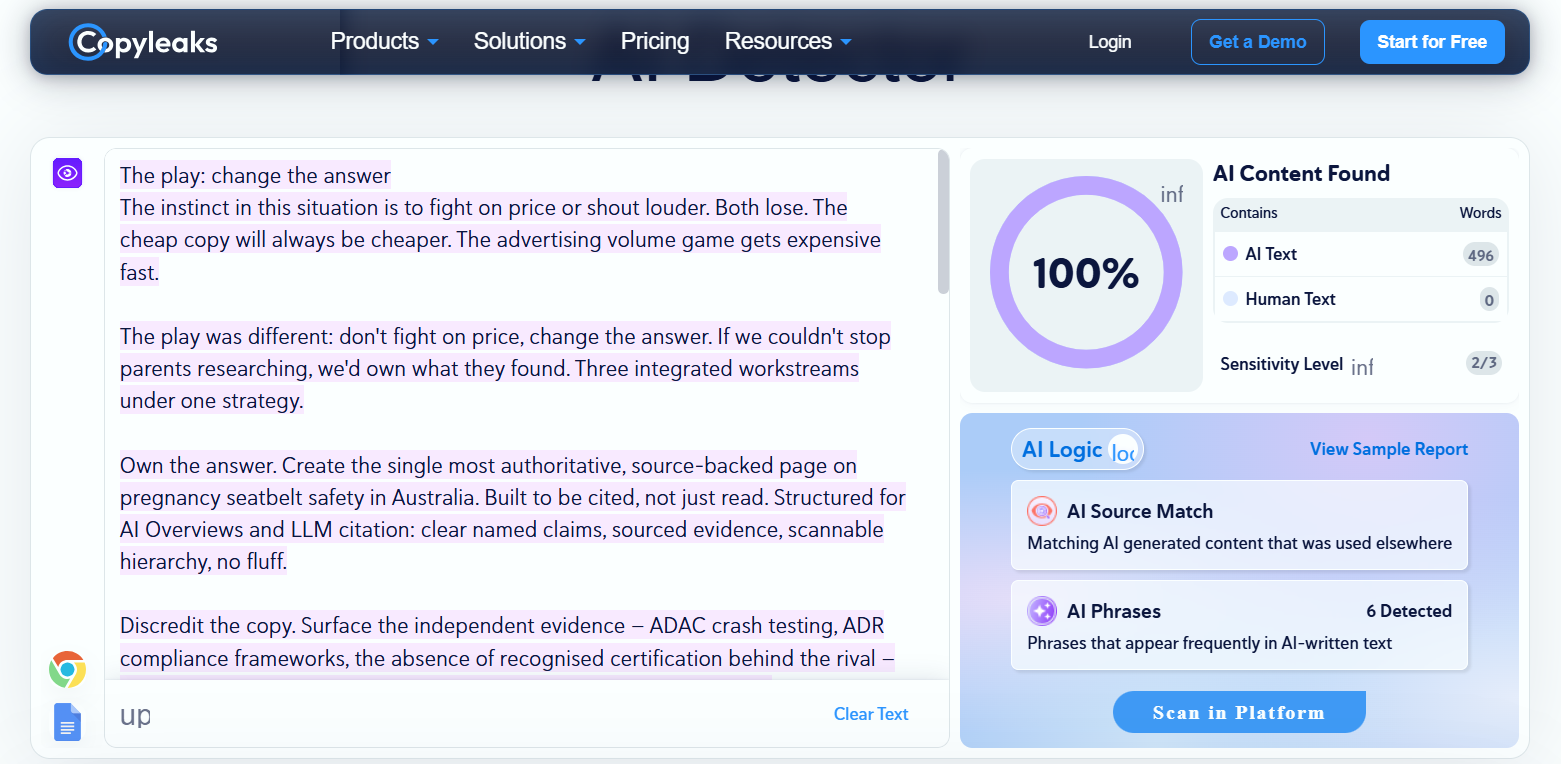
Task: Expand the Solutions menu
Action: coord(529,41)
